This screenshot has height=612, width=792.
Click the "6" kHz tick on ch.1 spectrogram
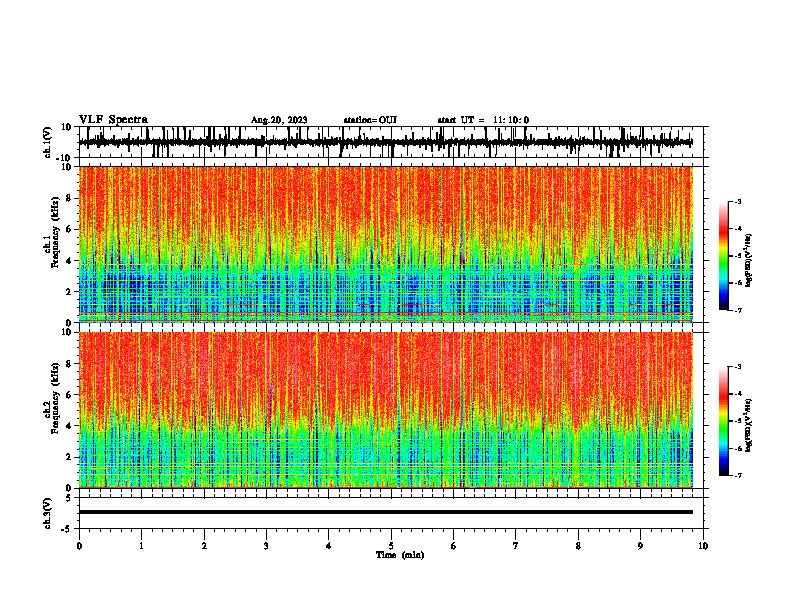pyautogui.click(x=69, y=230)
